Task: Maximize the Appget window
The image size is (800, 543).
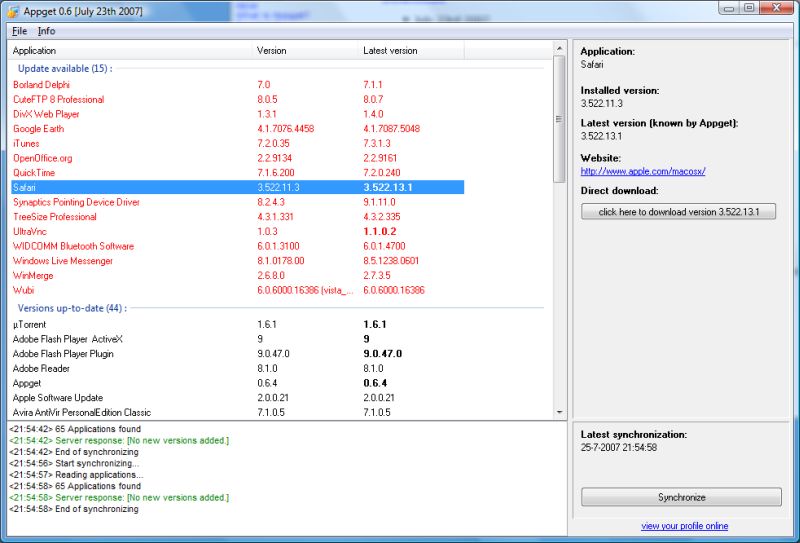Action: [x=749, y=8]
